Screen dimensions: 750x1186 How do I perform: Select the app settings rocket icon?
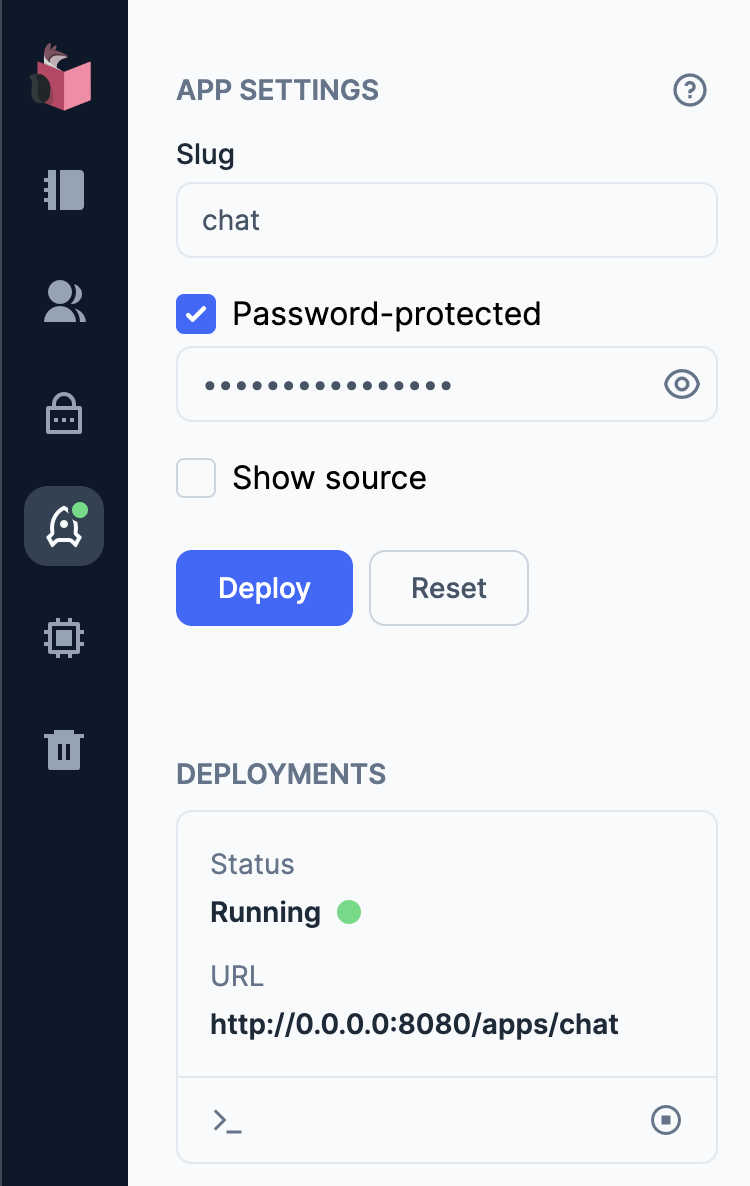point(64,526)
